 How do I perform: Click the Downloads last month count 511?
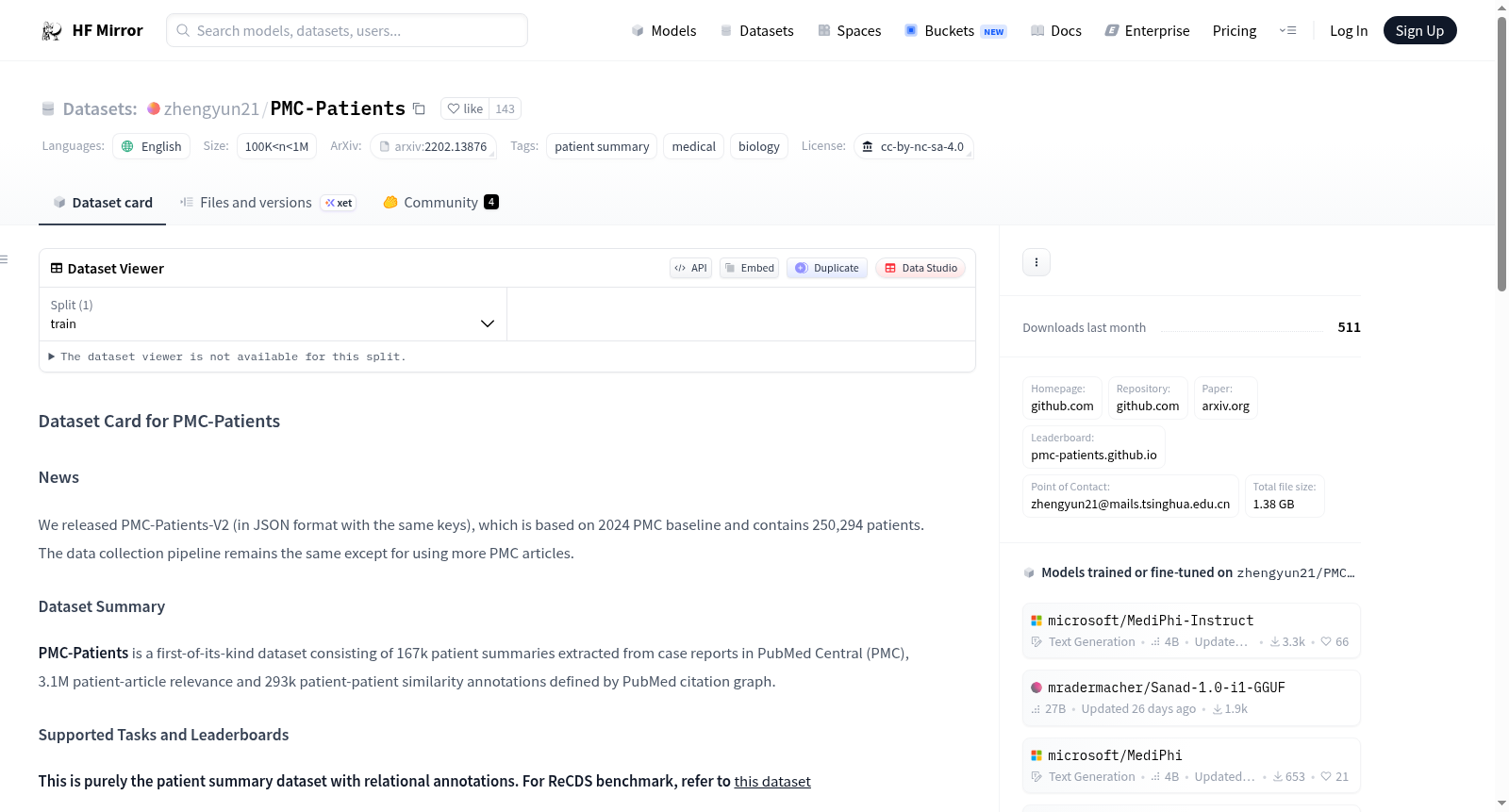(x=1349, y=327)
